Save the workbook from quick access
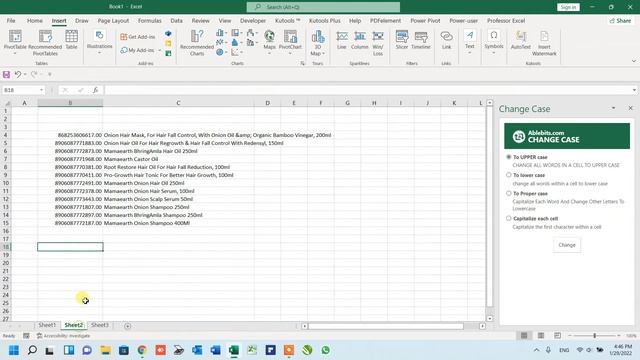This screenshot has height=360, width=640. point(6,74)
